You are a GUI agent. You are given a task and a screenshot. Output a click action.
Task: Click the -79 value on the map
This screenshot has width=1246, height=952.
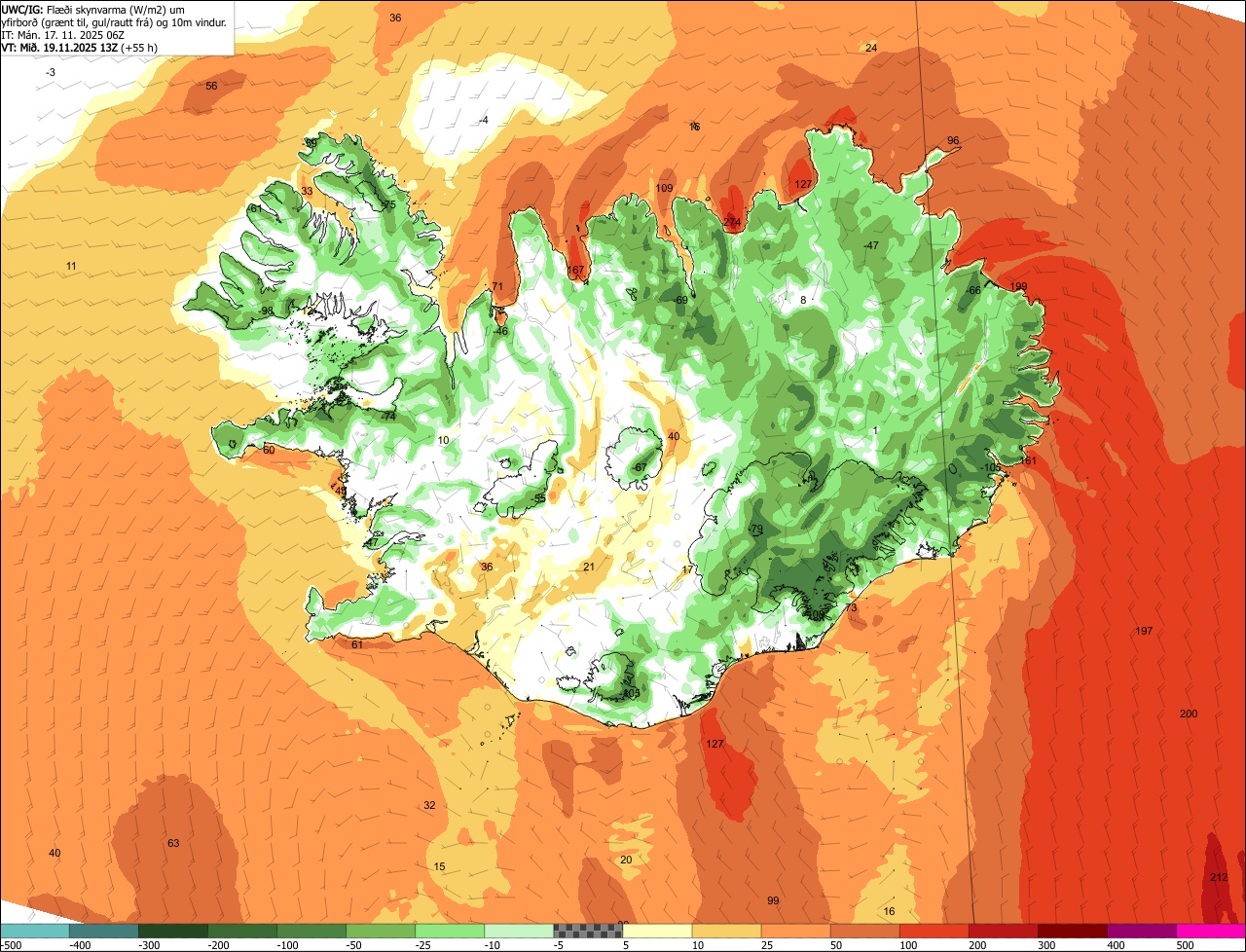(x=755, y=529)
